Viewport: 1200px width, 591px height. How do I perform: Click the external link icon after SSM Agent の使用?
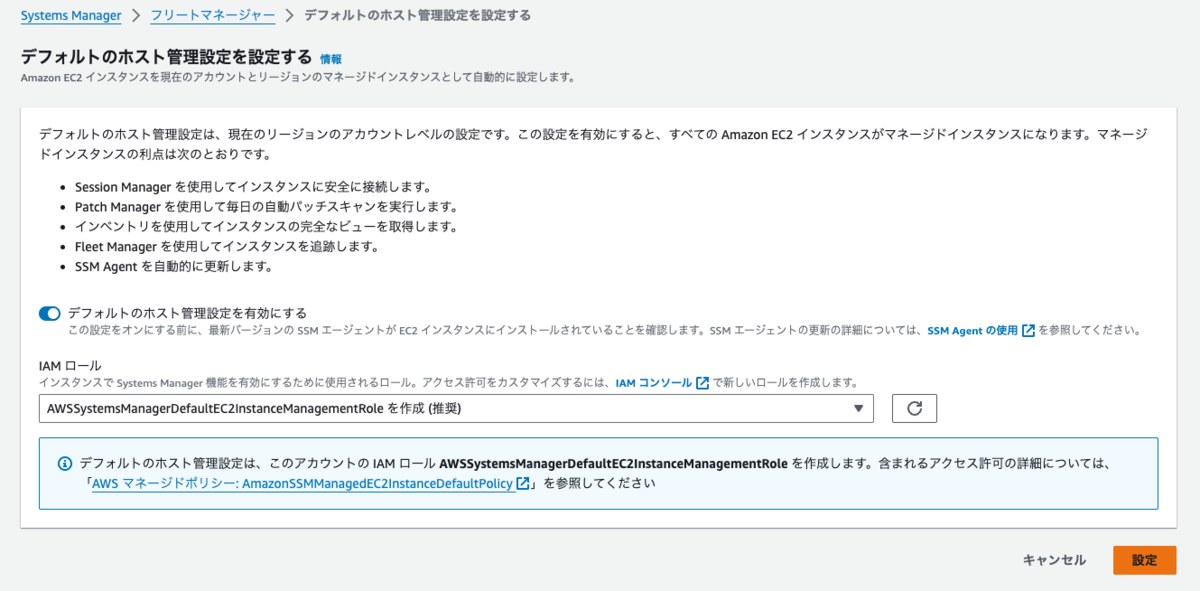(1029, 330)
